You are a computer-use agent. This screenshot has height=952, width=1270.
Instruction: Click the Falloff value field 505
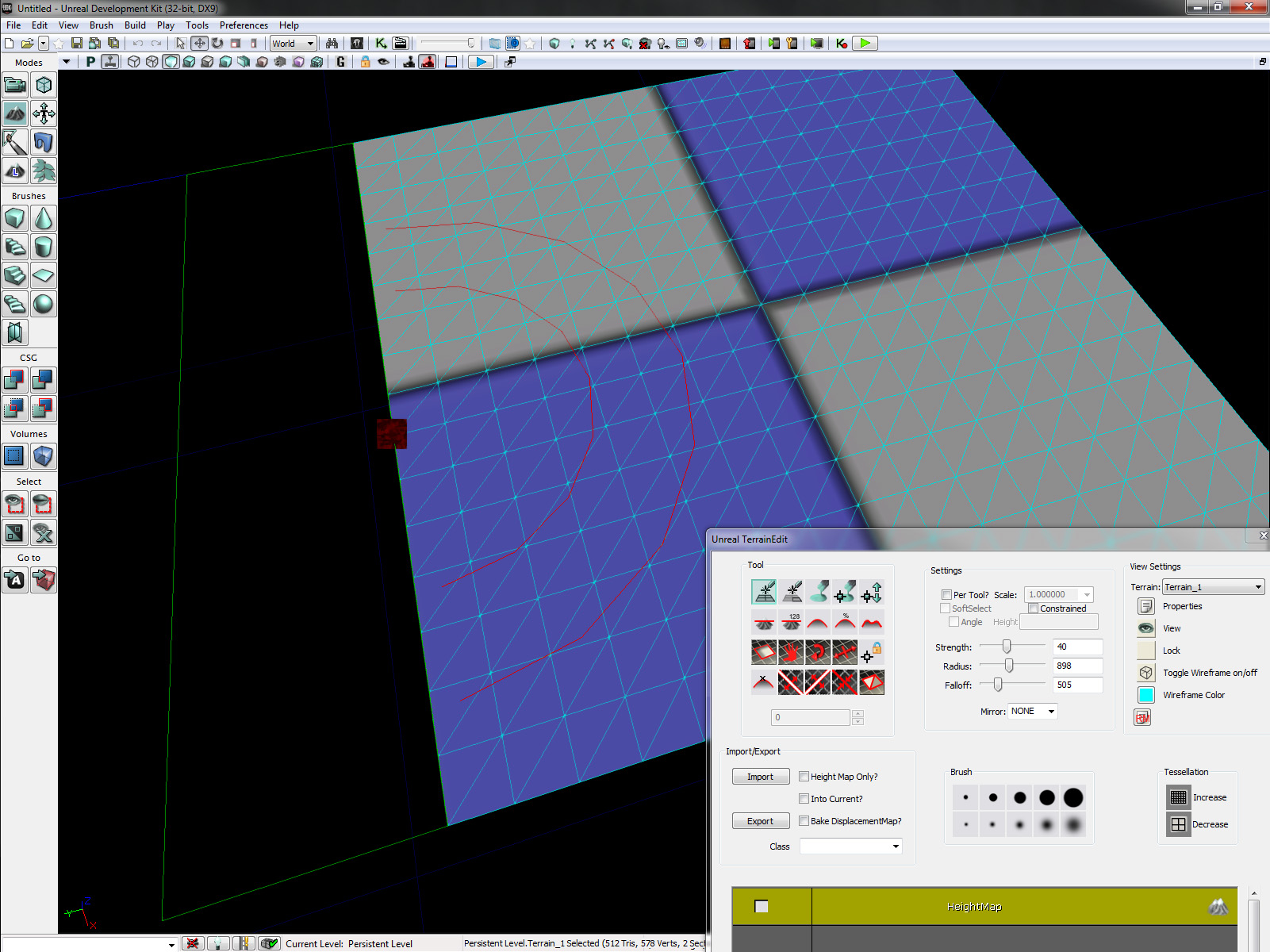tap(1077, 685)
